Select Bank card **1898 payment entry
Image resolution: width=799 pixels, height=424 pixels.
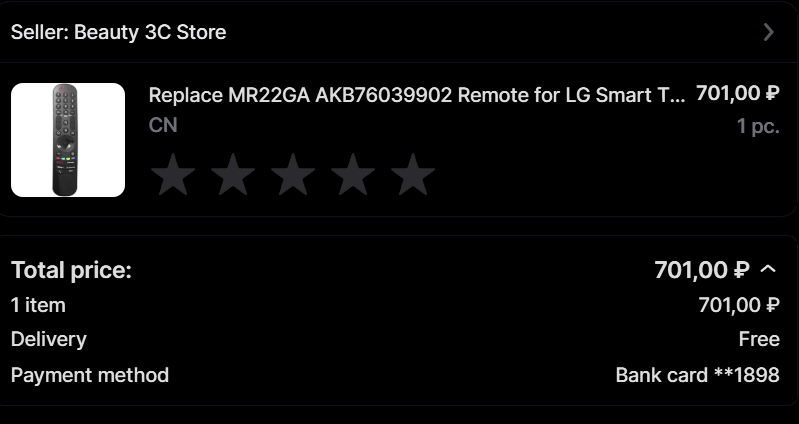(697, 375)
